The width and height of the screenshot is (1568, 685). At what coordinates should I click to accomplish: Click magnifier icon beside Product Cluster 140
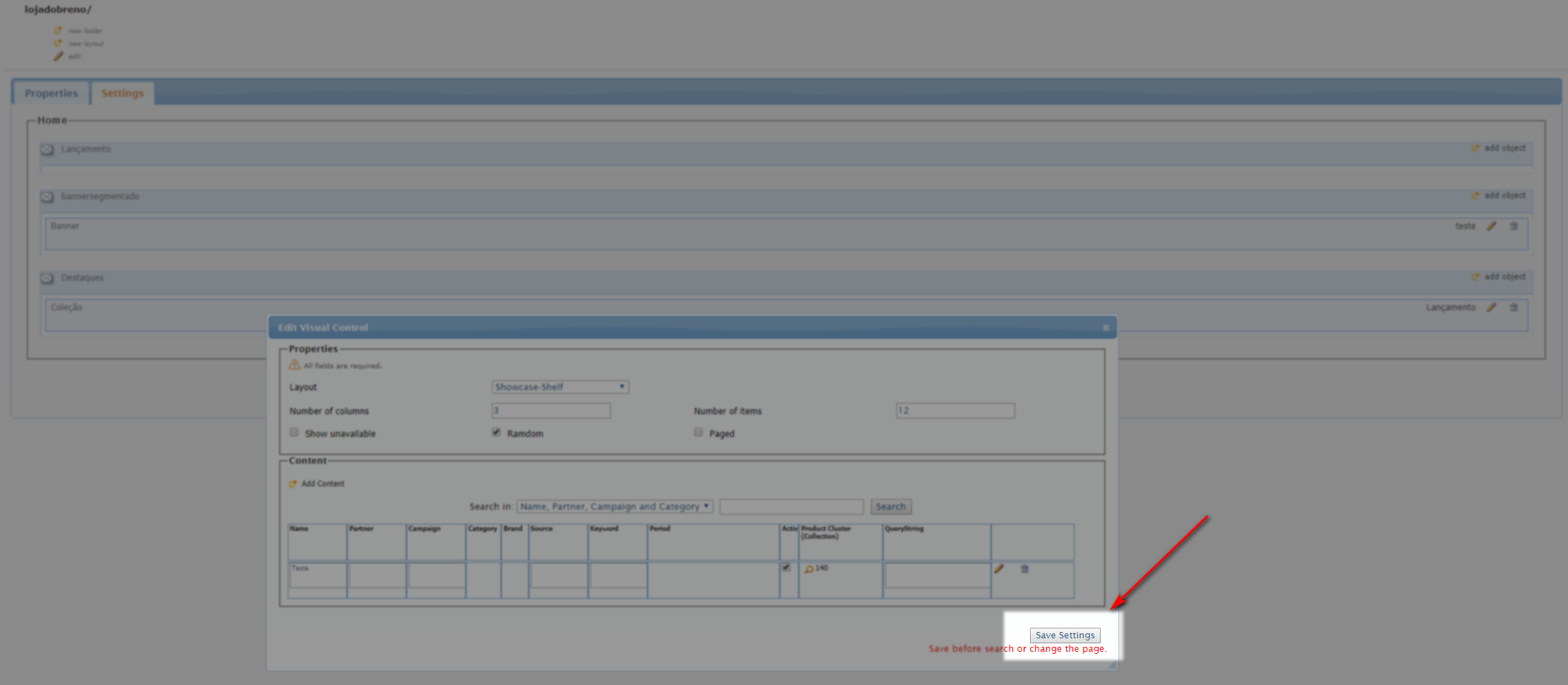click(x=809, y=569)
